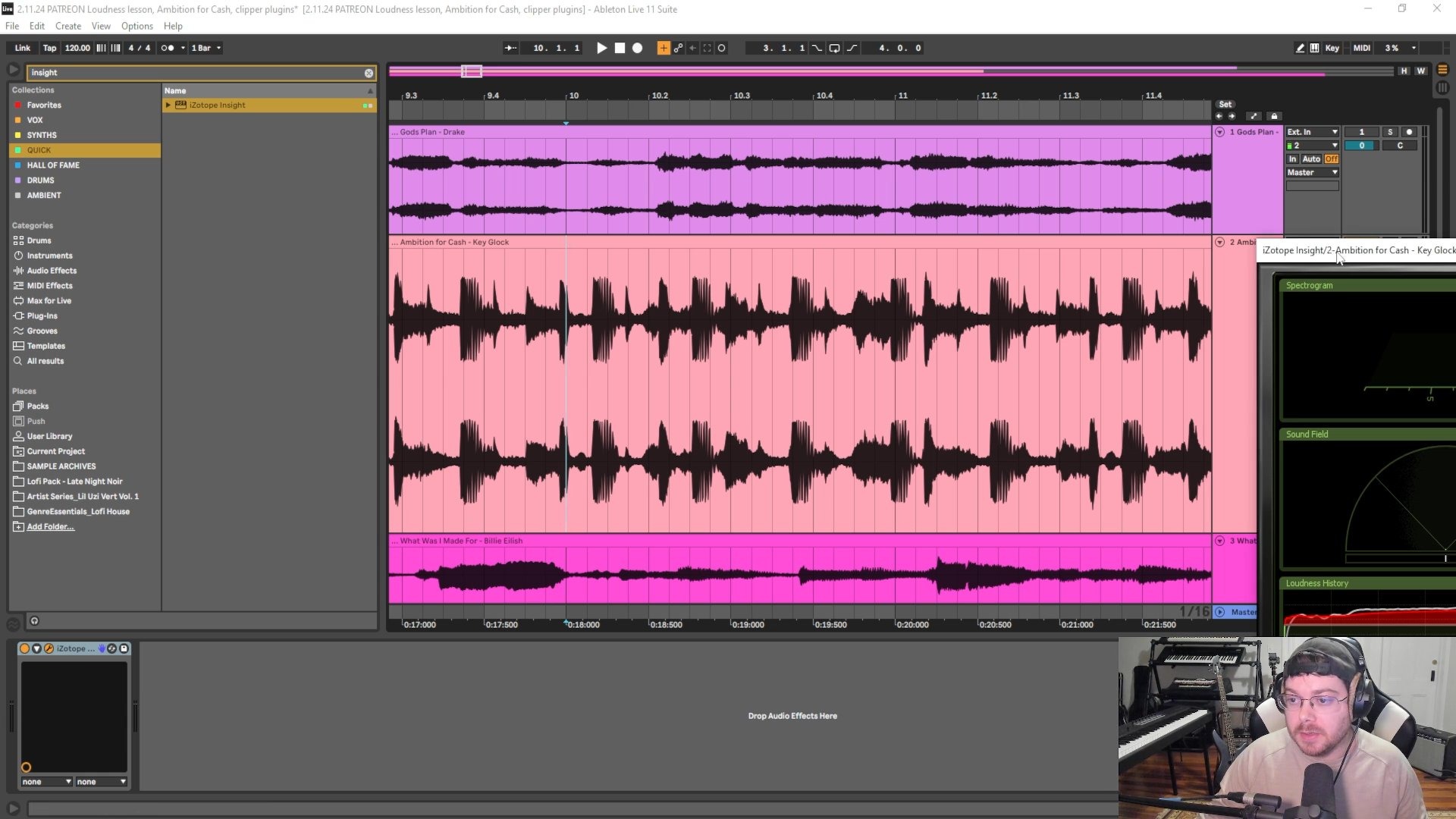Image resolution: width=1456 pixels, height=819 pixels.
Task: Toggle Punch-Out switch icon
Action: [852, 48]
